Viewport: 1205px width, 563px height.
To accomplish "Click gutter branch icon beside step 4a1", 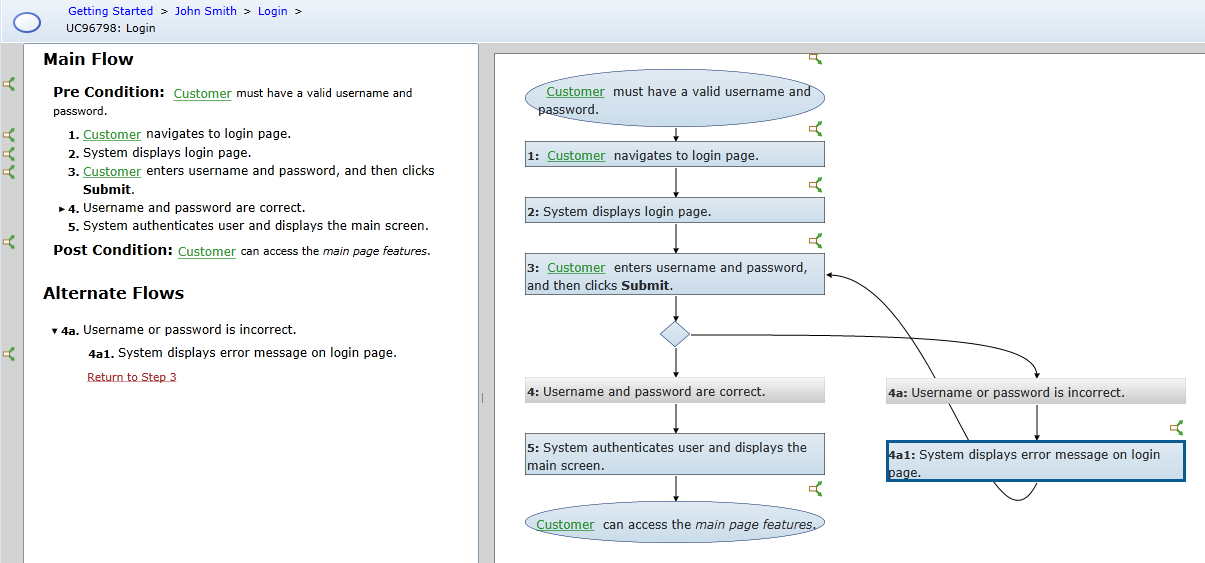I will (x=9, y=353).
